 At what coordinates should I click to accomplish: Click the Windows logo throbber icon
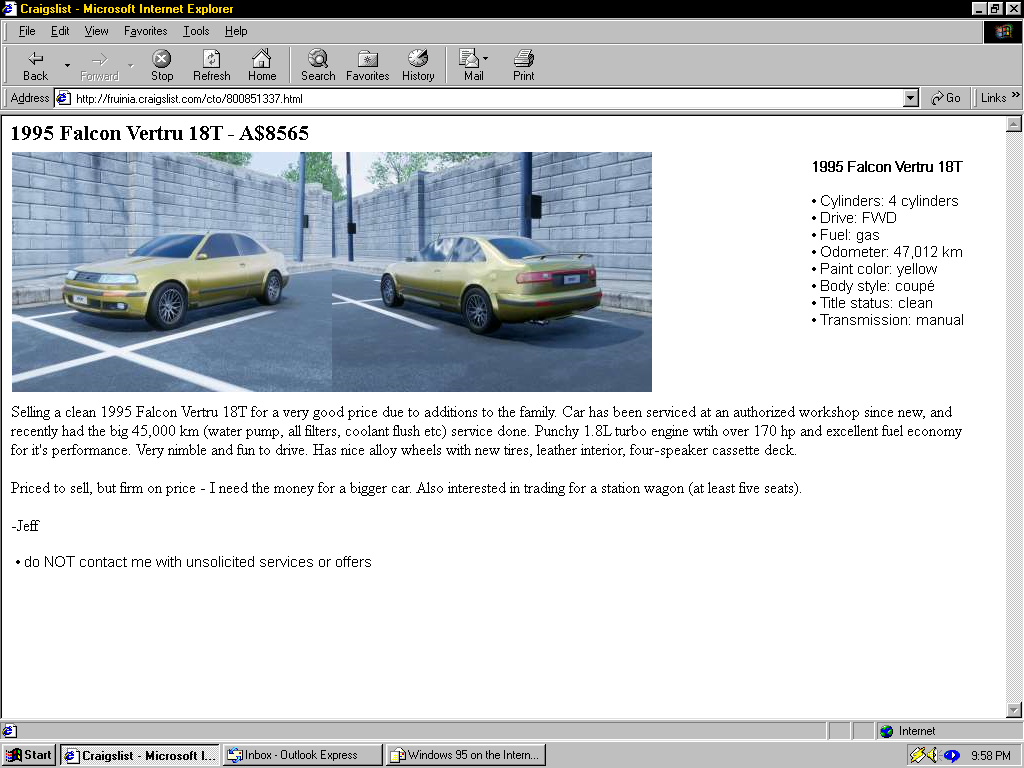[x=1002, y=31]
